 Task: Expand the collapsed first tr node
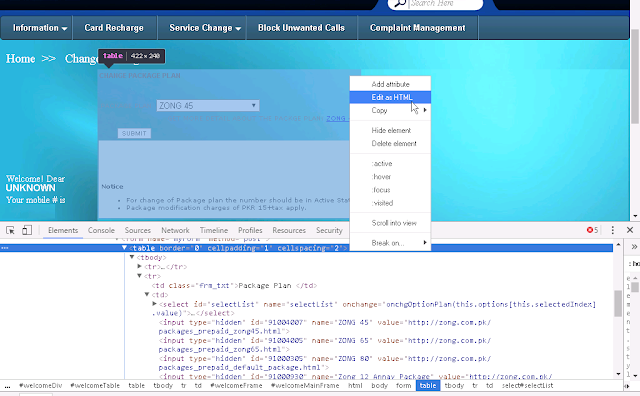tap(140, 266)
